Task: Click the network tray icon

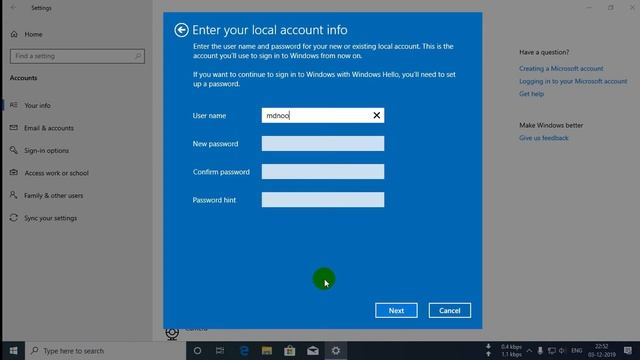Action: pyautogui.click(x=551, y=351)
